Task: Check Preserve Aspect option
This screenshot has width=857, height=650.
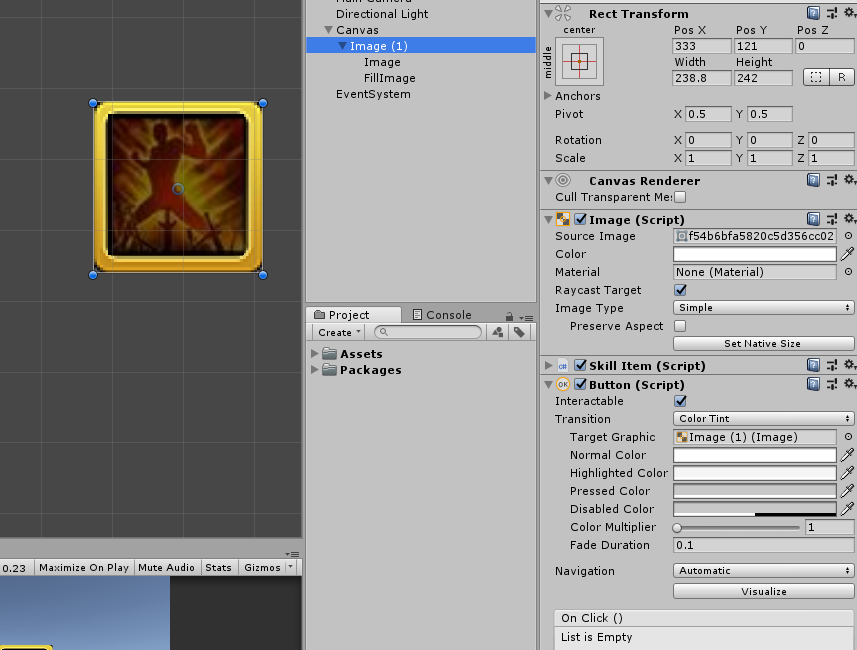Action: [680, 326]
